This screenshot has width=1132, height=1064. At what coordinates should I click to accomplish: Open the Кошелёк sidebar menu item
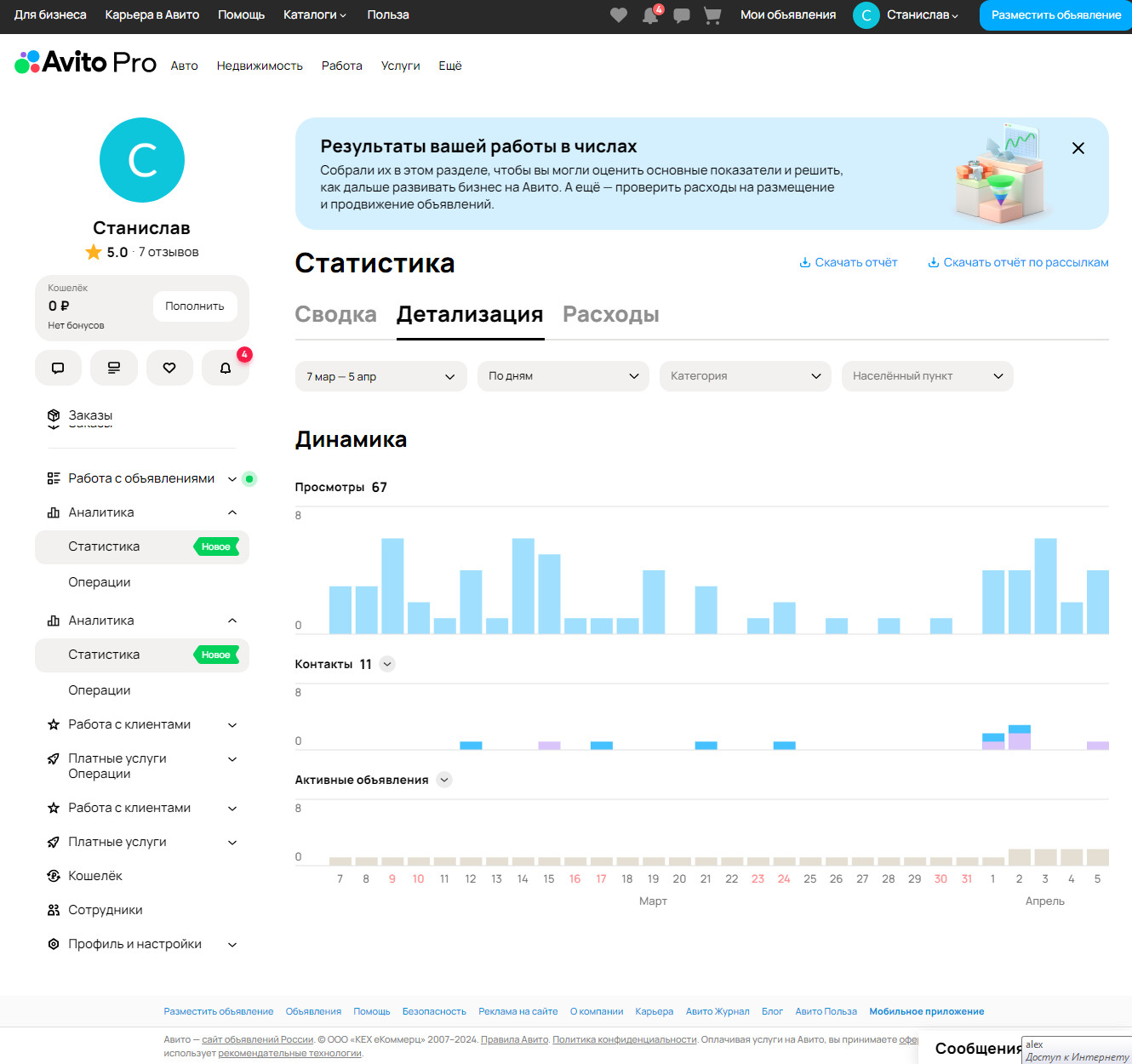click(95, 876)
